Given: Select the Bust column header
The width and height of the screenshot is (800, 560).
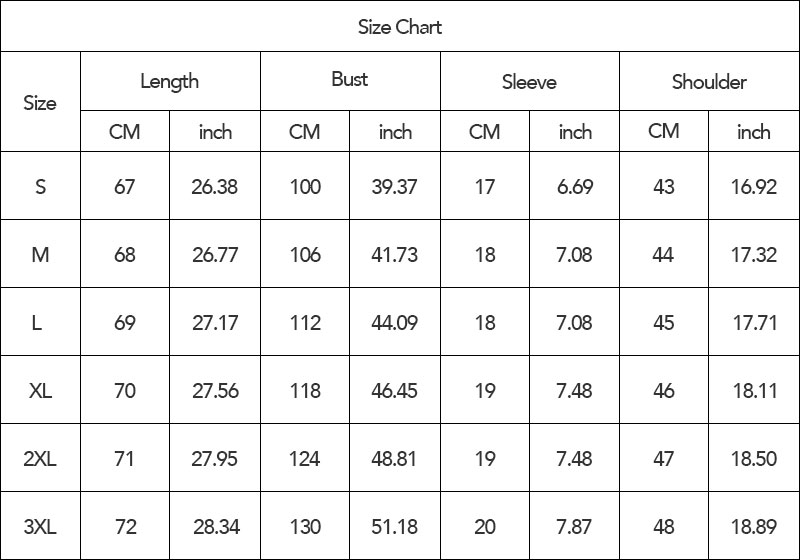Looking at the screenshot, I should coord(350,81).
